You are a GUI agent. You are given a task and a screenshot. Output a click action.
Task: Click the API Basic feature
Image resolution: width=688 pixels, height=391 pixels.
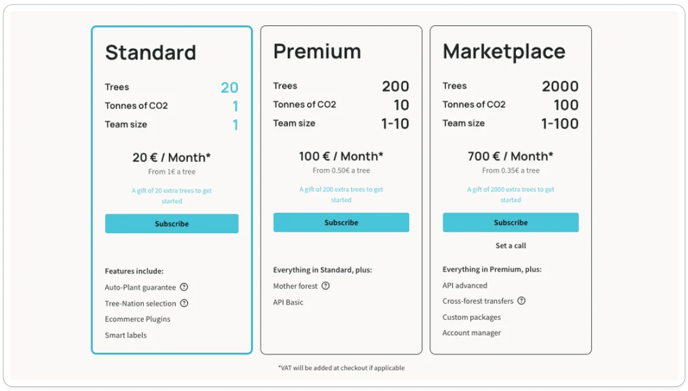(x=288, y=302)
